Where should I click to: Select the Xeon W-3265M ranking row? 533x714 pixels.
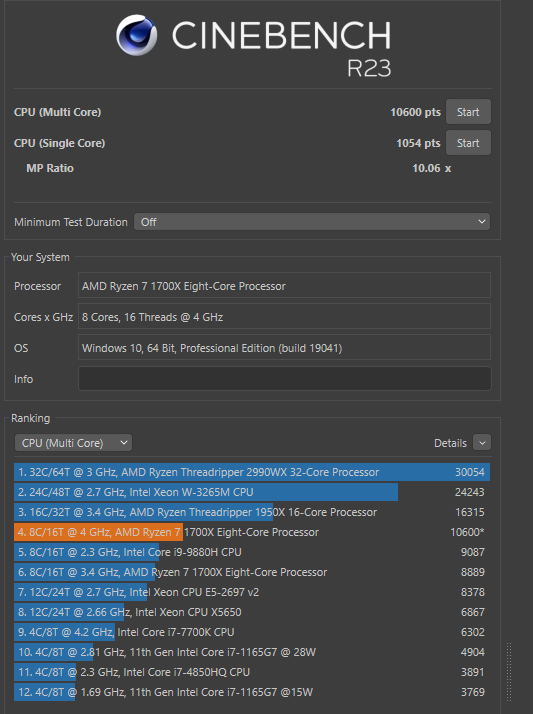coord(252,492)
